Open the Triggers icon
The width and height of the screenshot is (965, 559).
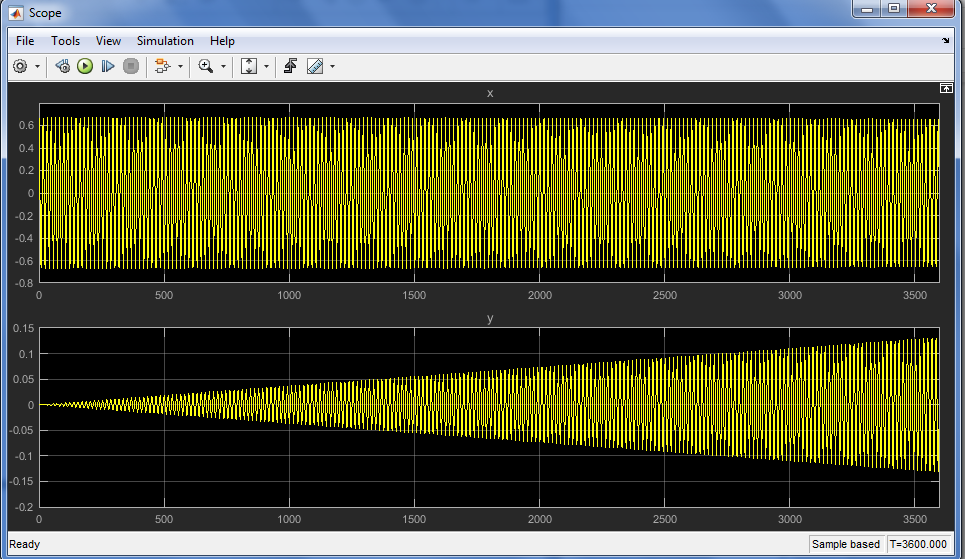(x=290, y=66)
